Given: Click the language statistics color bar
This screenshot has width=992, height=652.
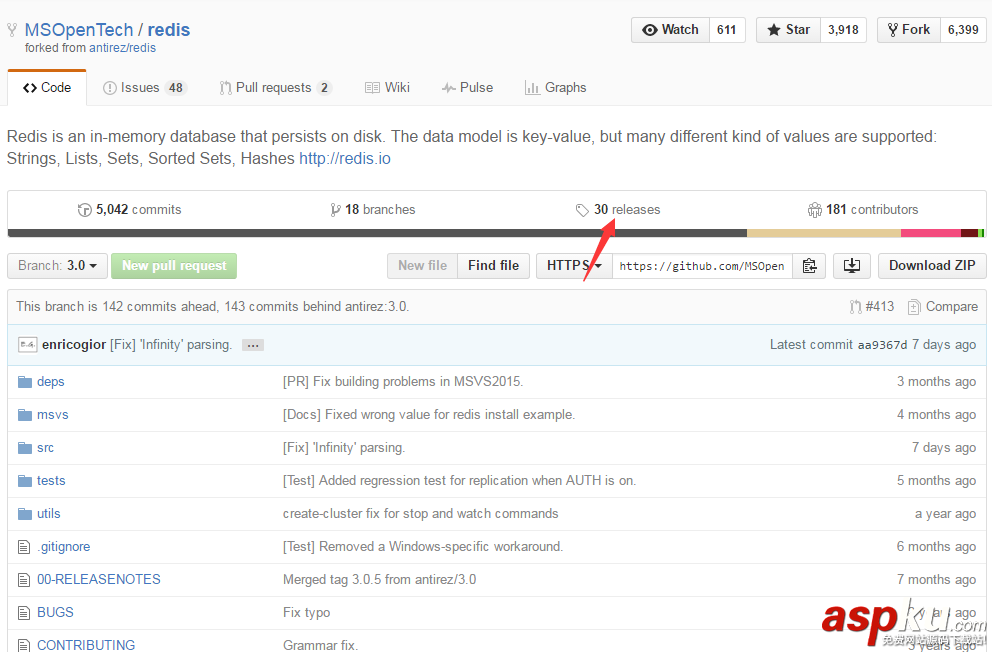Looking at the screenshot, I should coord(497,233).
